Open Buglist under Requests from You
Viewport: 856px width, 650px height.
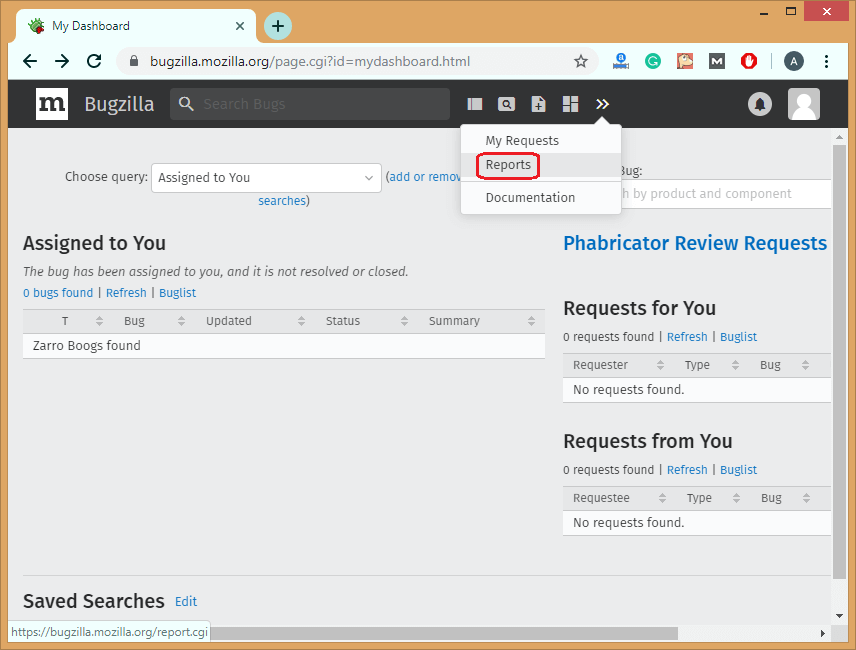[x=738, y=470]
